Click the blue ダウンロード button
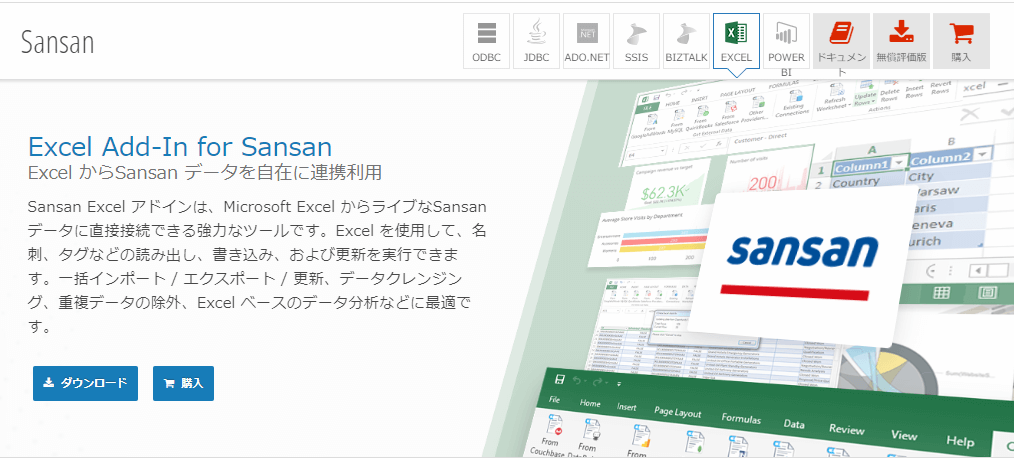The height and width of the screenshot is (458, 1014). (85, 383)
